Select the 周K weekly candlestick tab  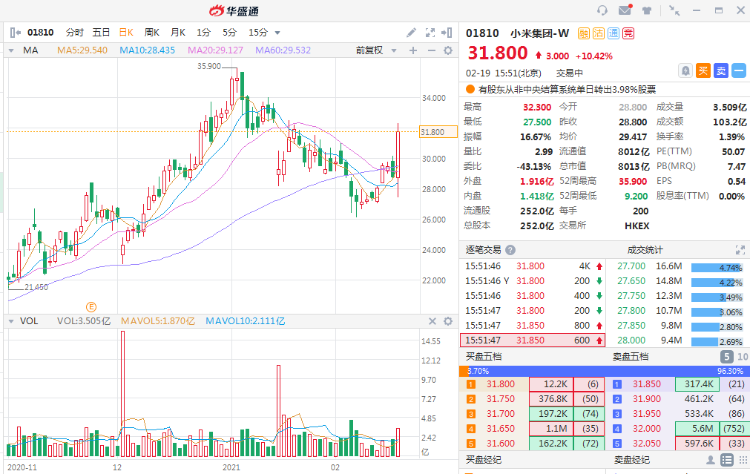(152, 33)
